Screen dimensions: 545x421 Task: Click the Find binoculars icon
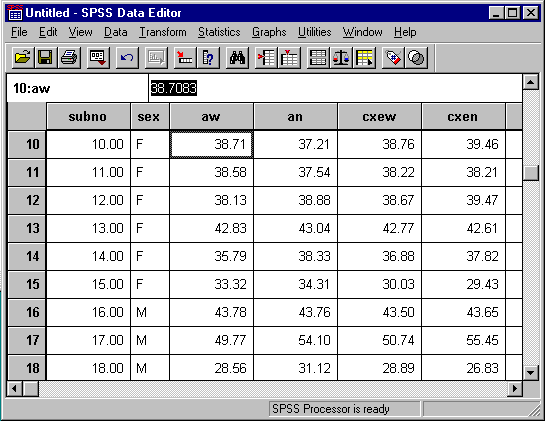[237, 57]
